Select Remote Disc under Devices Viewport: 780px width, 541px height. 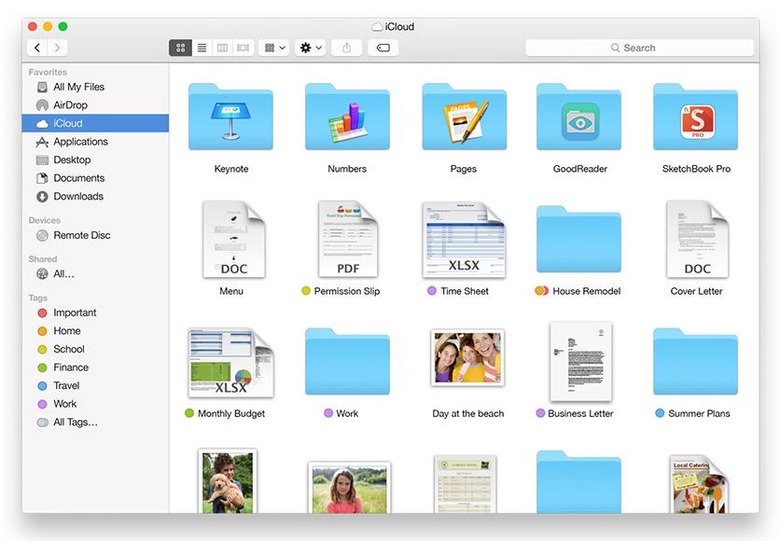96,235
